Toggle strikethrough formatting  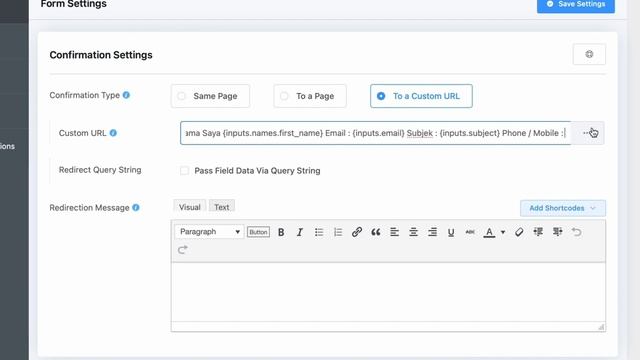click(x=470, y=232)
